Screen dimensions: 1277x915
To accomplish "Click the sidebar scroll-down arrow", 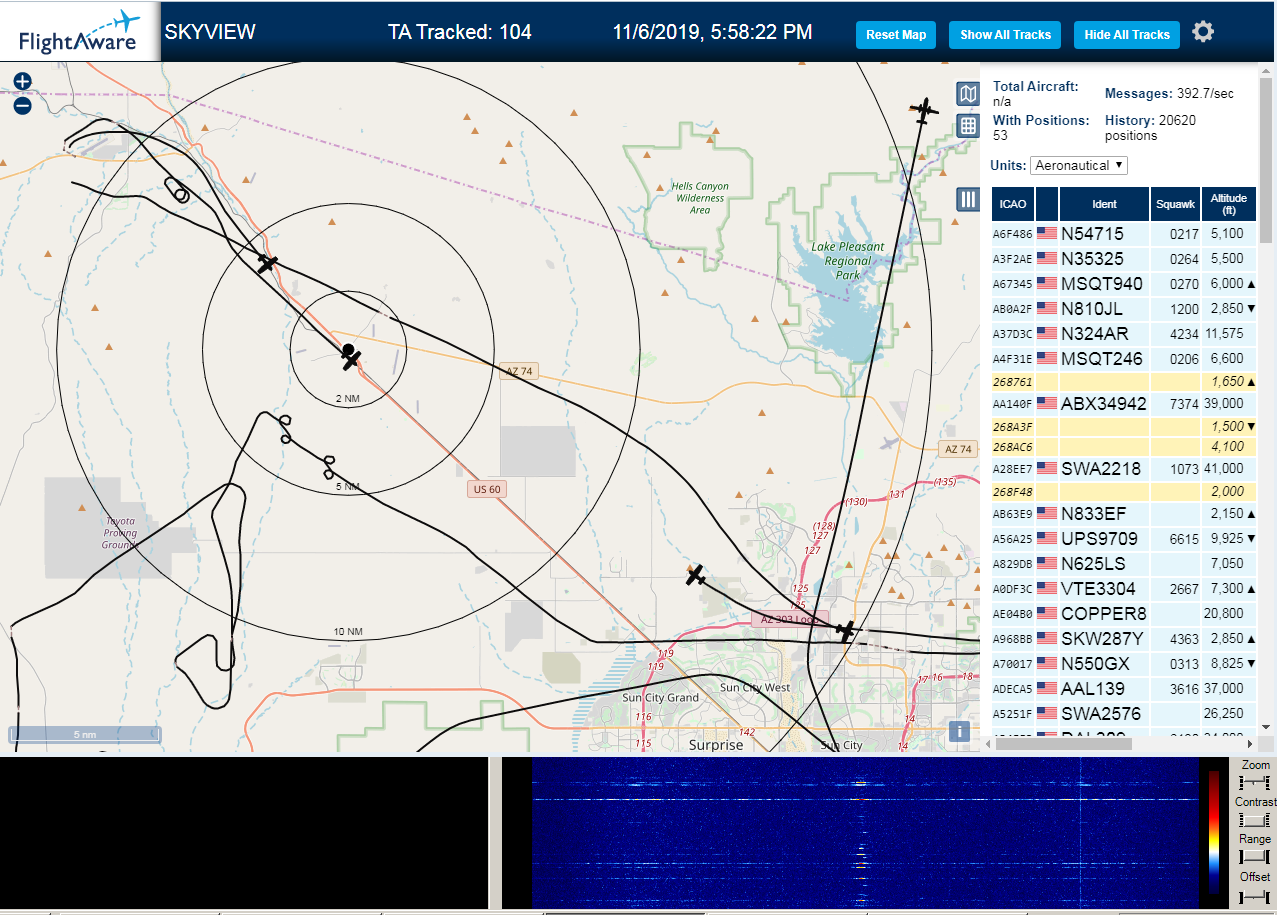I will pos(1266,727).
